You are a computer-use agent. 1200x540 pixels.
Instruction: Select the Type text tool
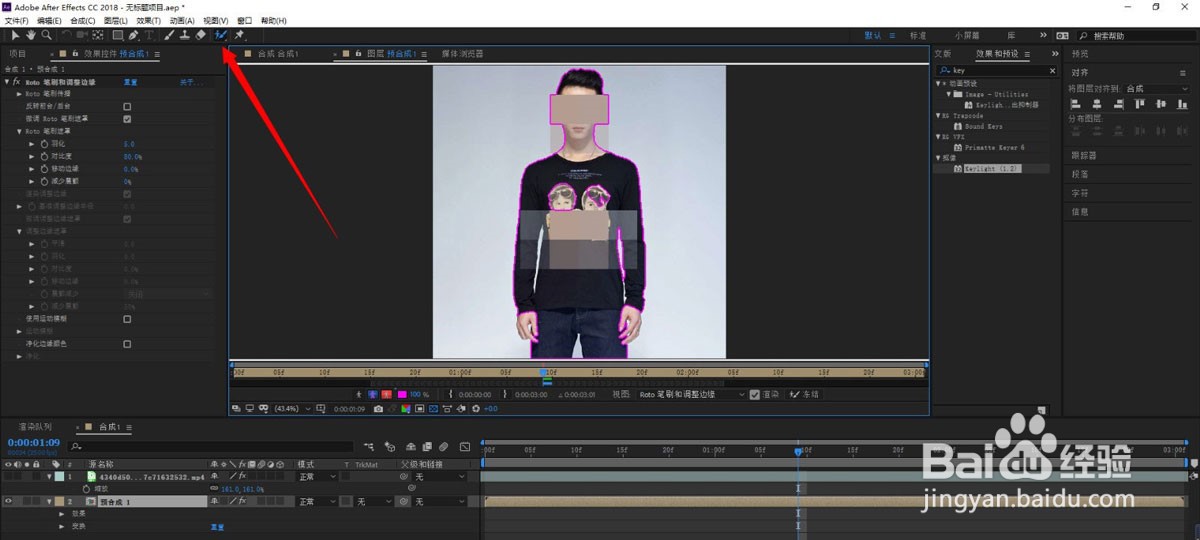149,35
